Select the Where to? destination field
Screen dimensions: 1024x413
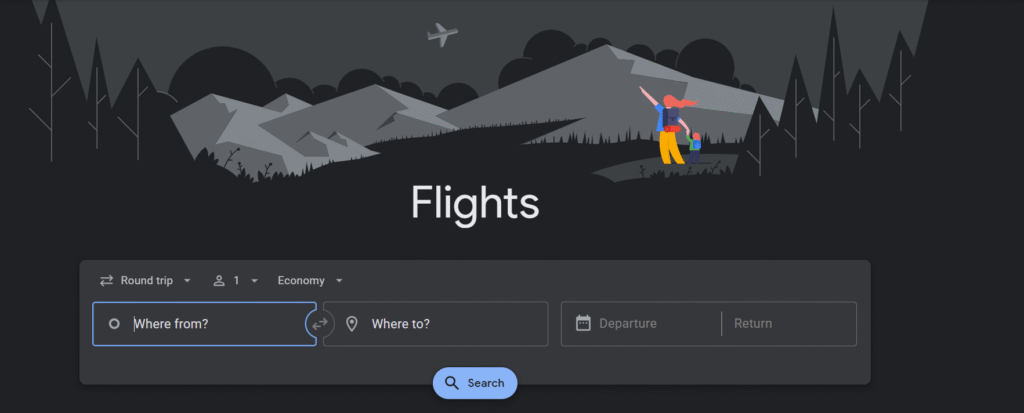(436, 323)
